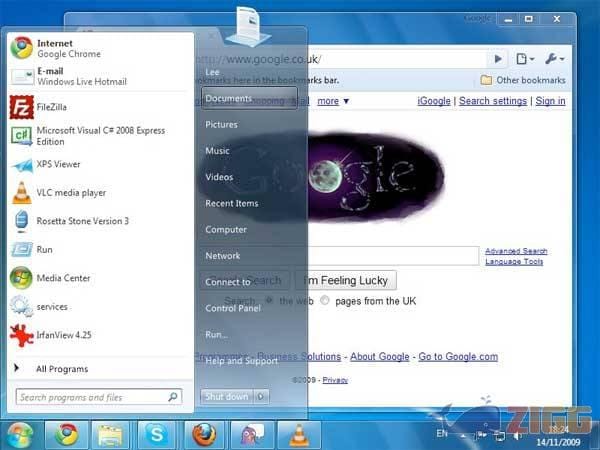
Task: Open Advanced Search link
Action: (516, 251)
